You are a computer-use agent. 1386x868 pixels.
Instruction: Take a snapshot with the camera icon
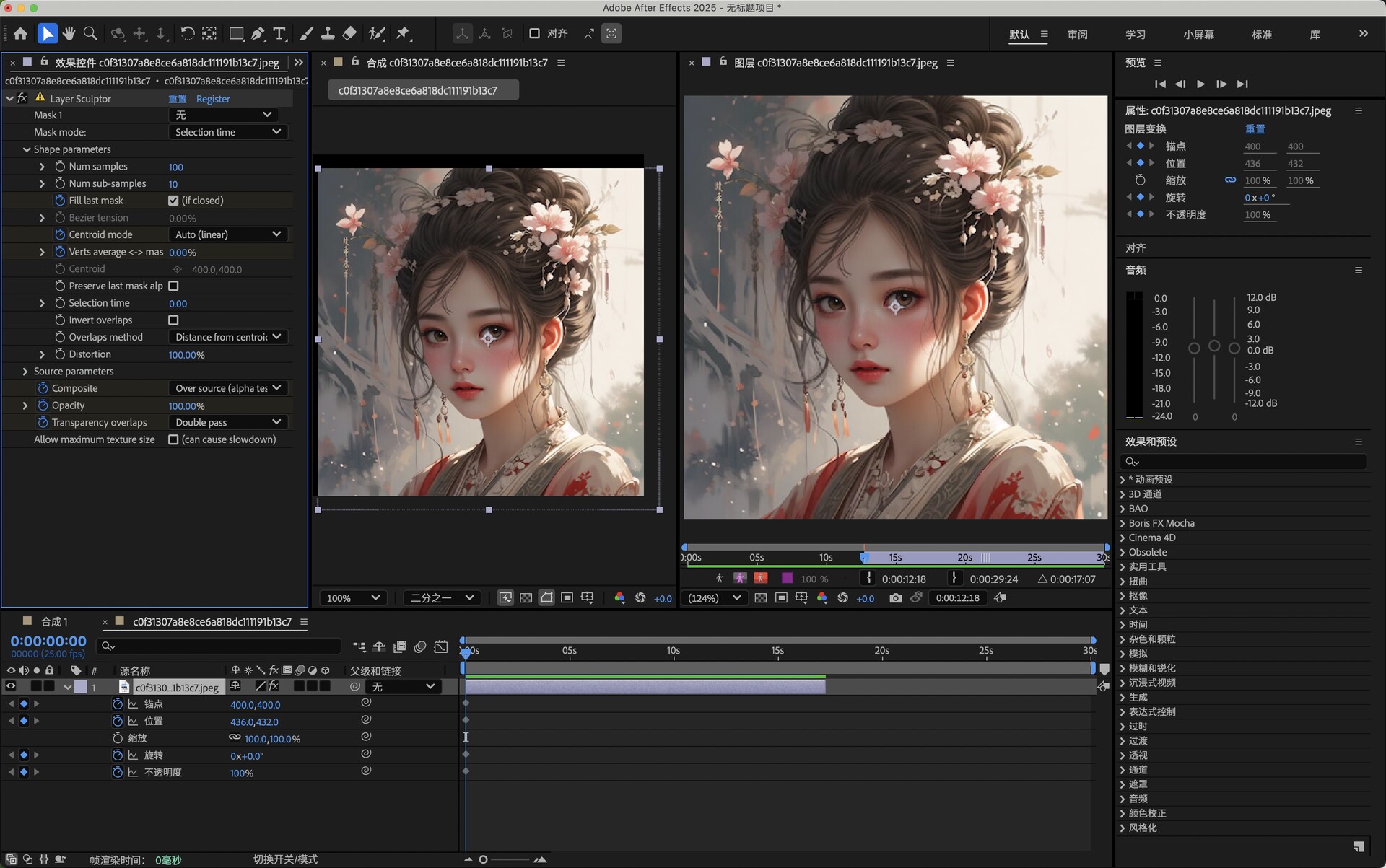895,598
